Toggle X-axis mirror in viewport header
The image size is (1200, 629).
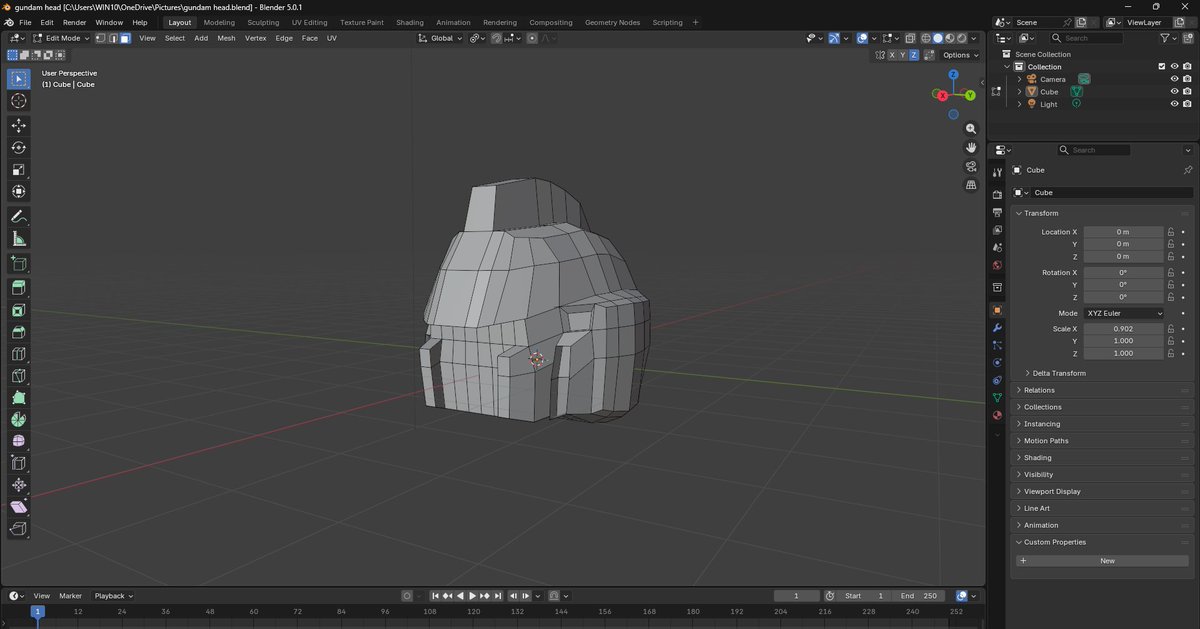coord(891,55)
